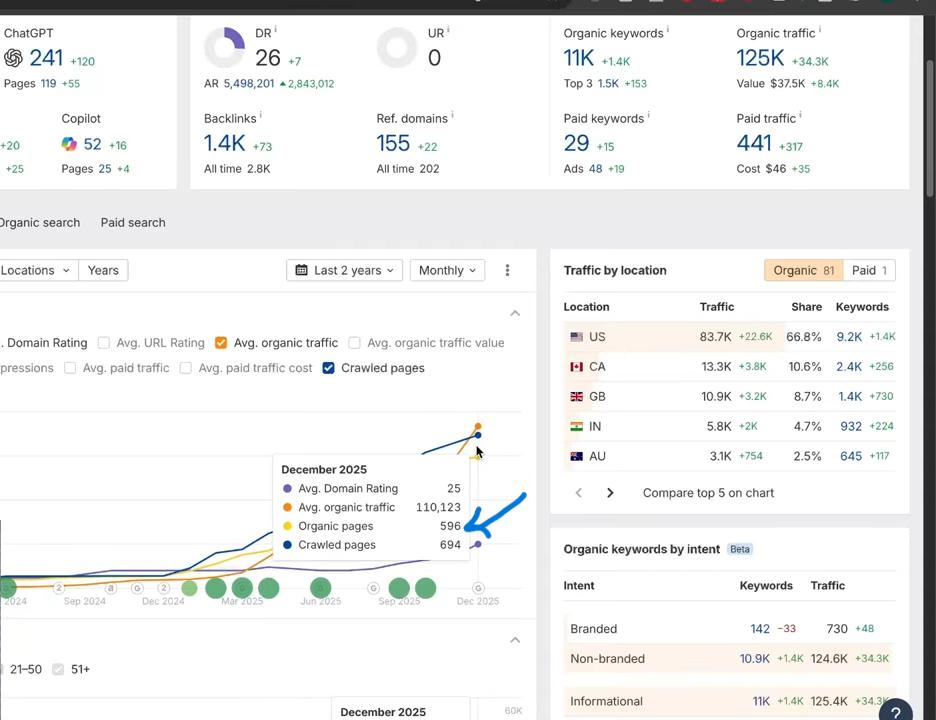936x720 pixels.
Task: Click the Copilot logo icon
Action: [69, 144]
